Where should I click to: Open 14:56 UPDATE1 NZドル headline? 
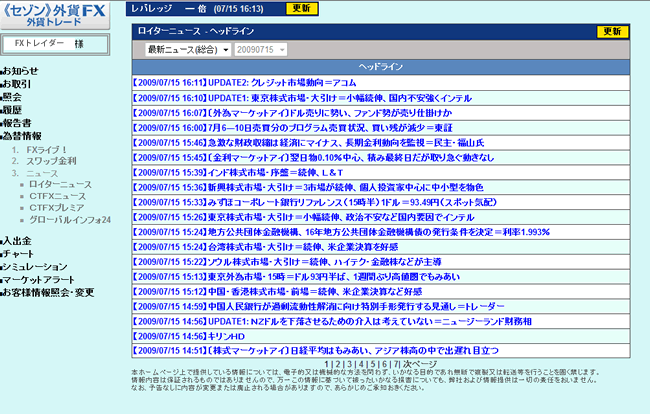[x=332, y=322]
